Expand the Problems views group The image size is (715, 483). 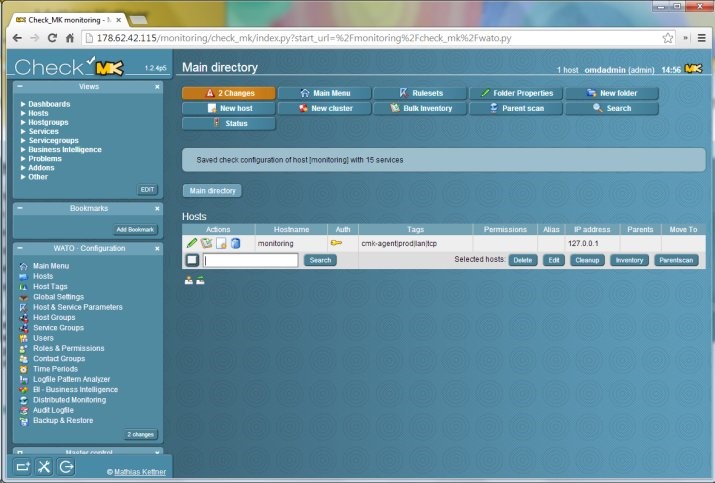pos(24,158)
